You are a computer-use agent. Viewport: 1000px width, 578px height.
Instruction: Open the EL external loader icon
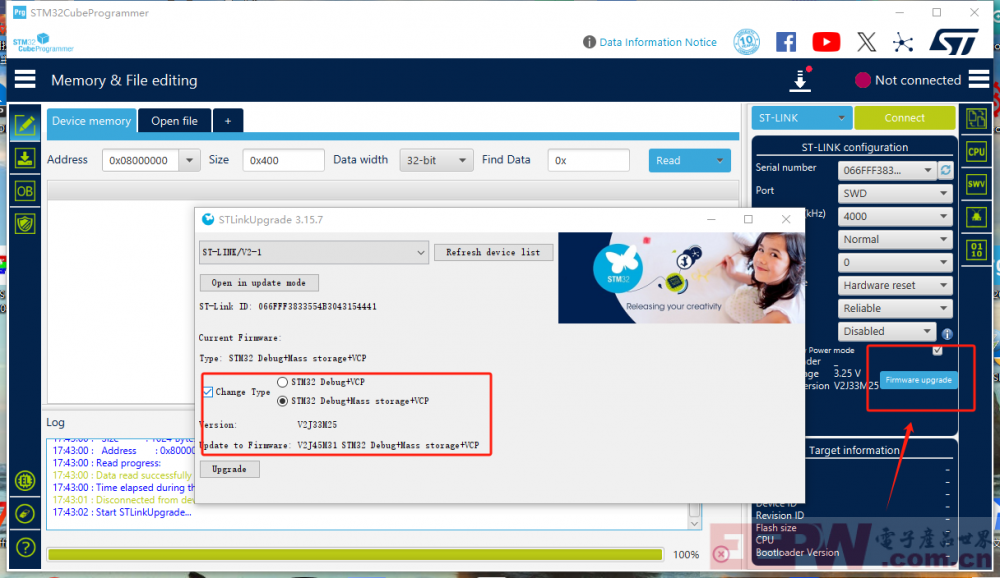pos(25,480)
